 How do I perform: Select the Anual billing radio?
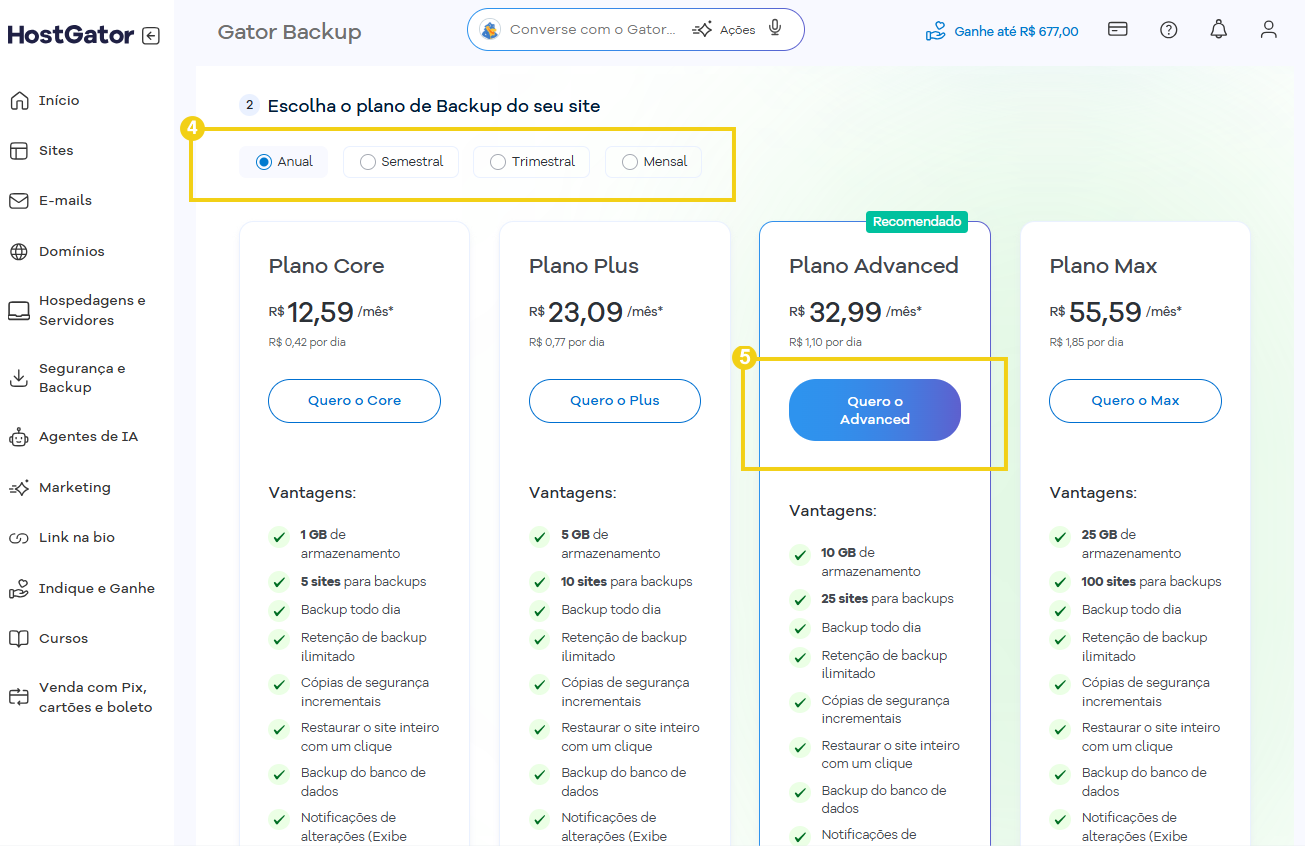click(x=264, y=162)
